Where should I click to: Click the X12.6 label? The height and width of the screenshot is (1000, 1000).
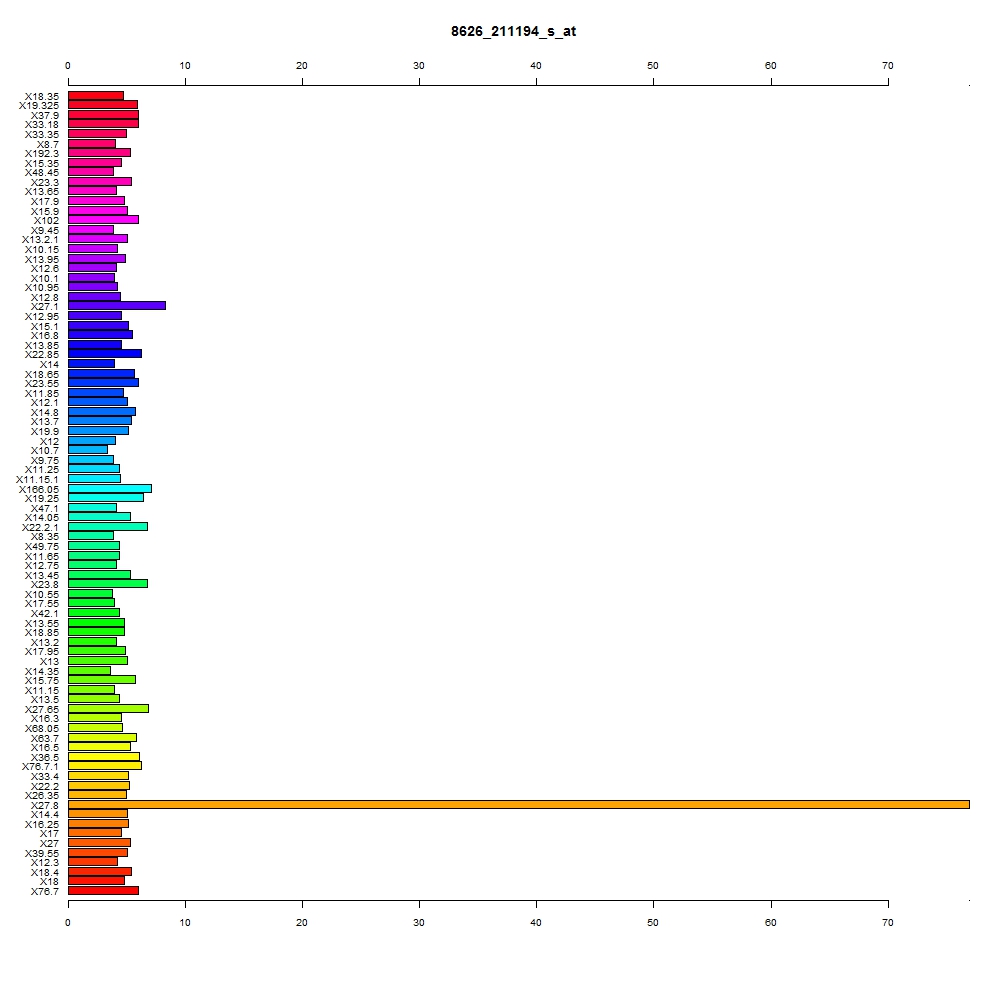pos(45,268)
